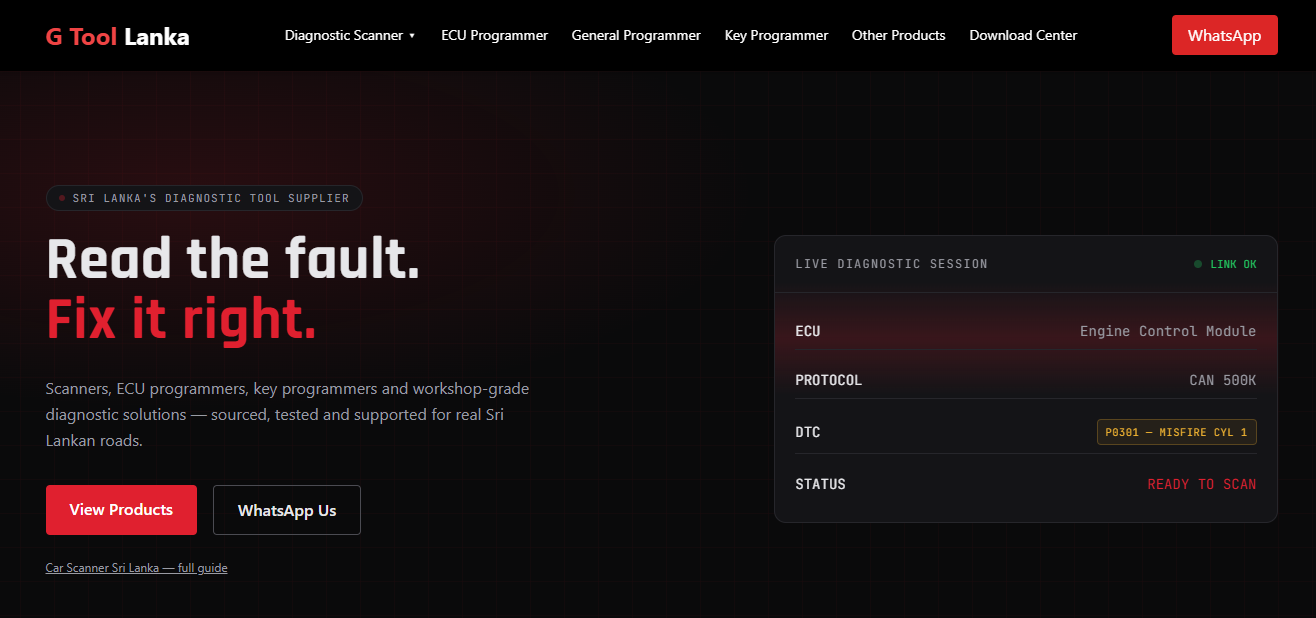This screenshot has height=618, width=1316.
Task: Expand the Diagnostic Scanner dropdown menu
Action: click(x=350, y=35)
